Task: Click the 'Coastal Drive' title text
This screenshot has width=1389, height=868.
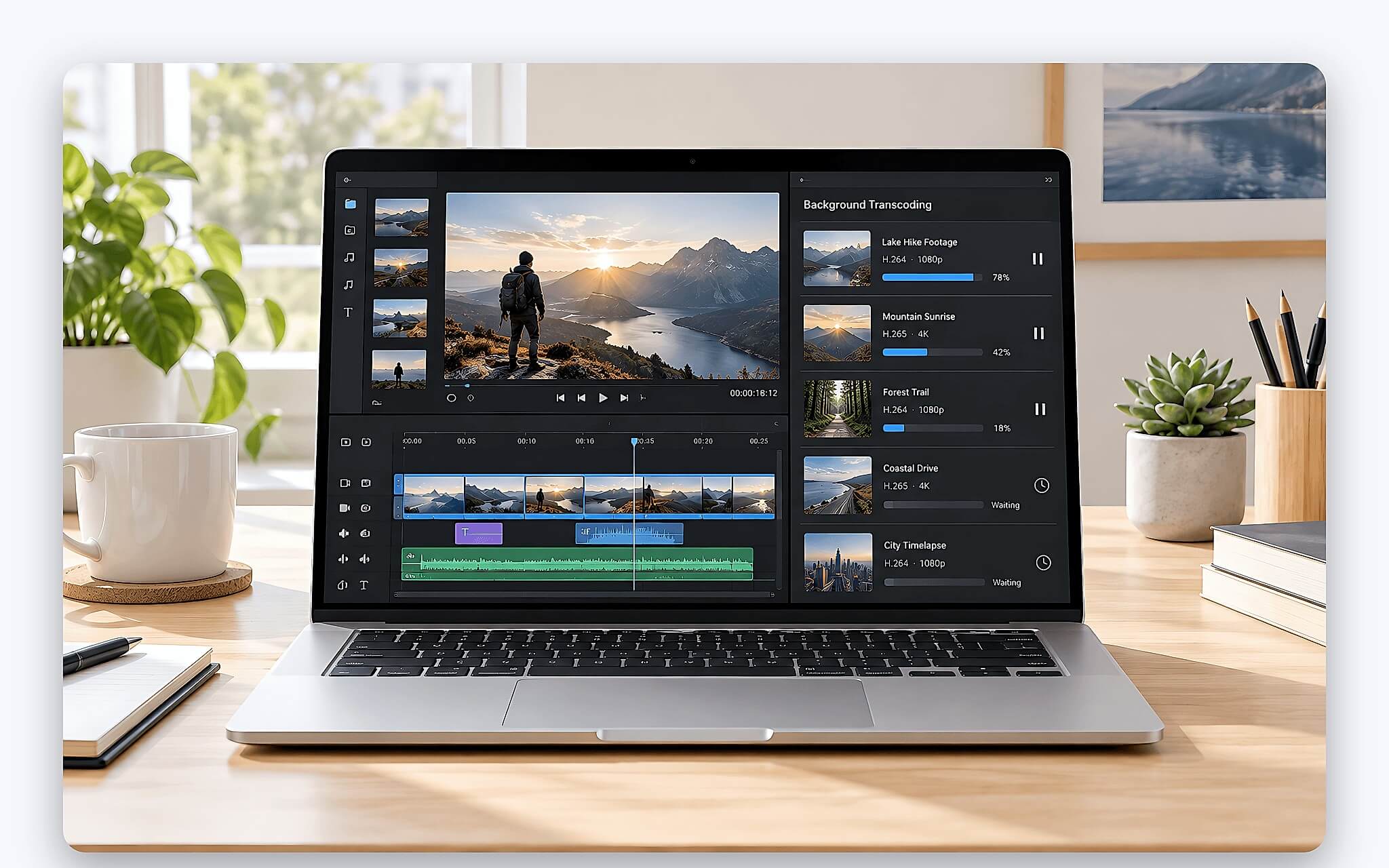Action: pos(911,468)
